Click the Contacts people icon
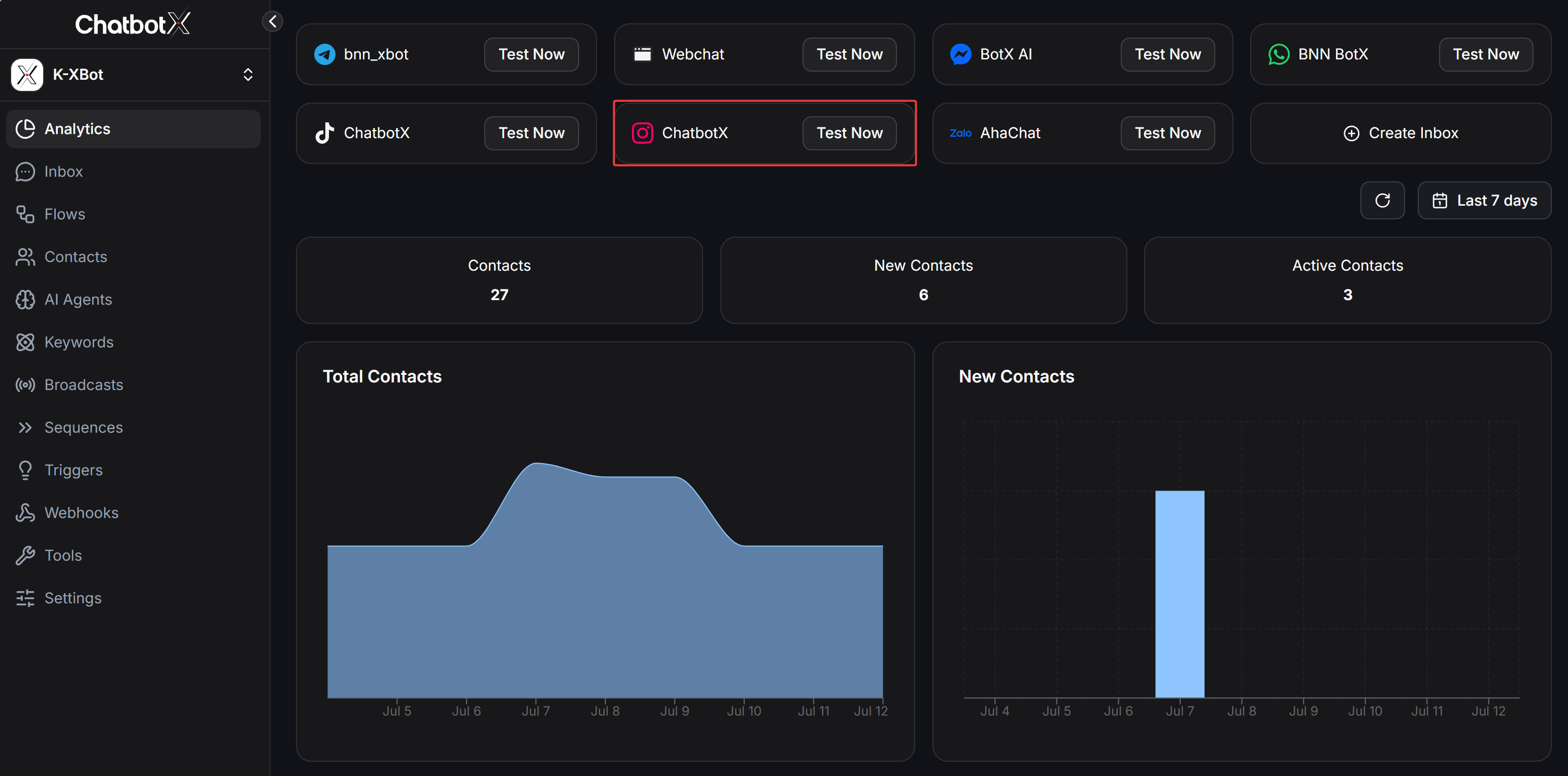 pyautogui.click(x=25, y=256)
